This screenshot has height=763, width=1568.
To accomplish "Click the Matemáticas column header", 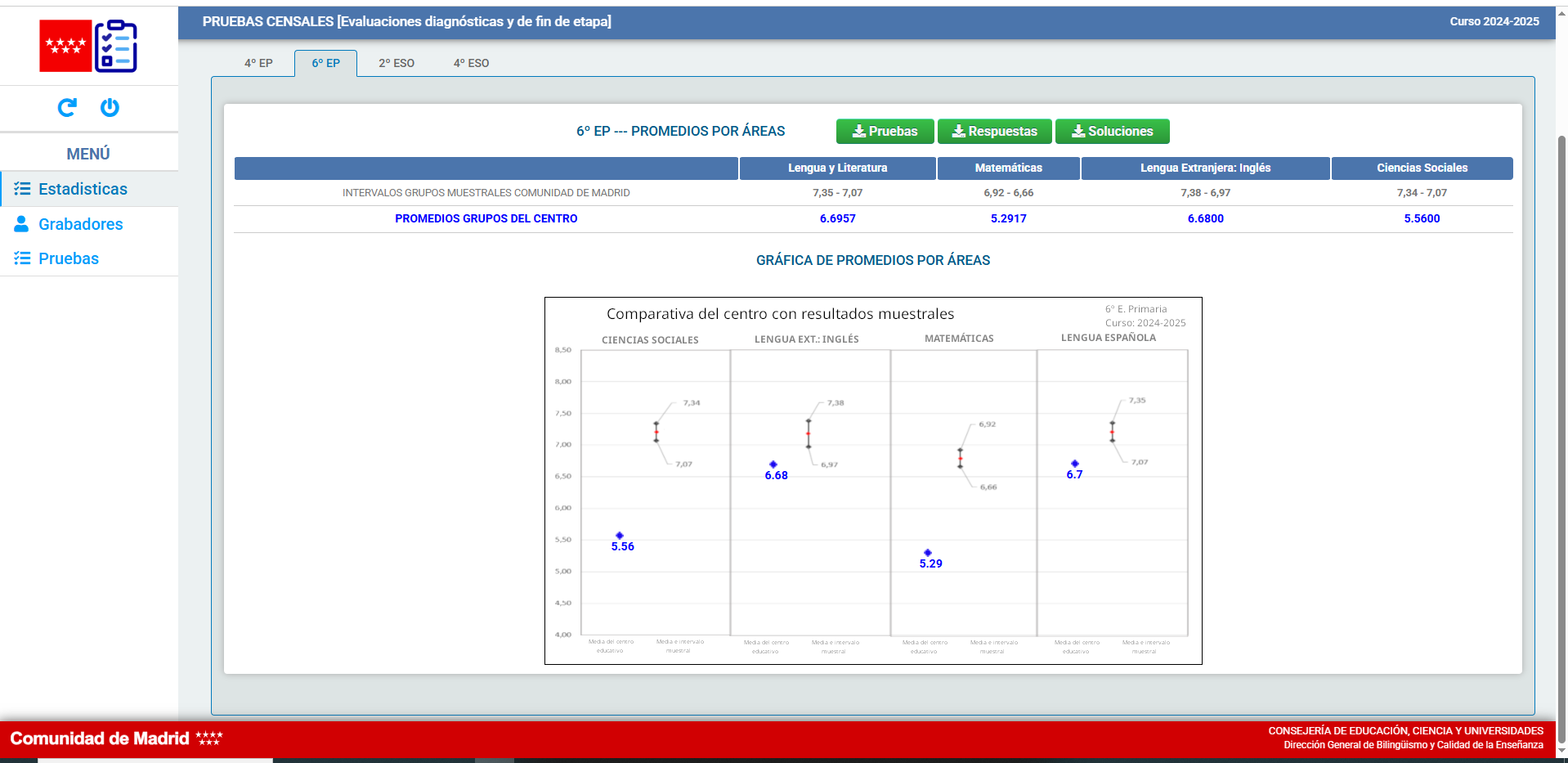I will point(1008,168).
